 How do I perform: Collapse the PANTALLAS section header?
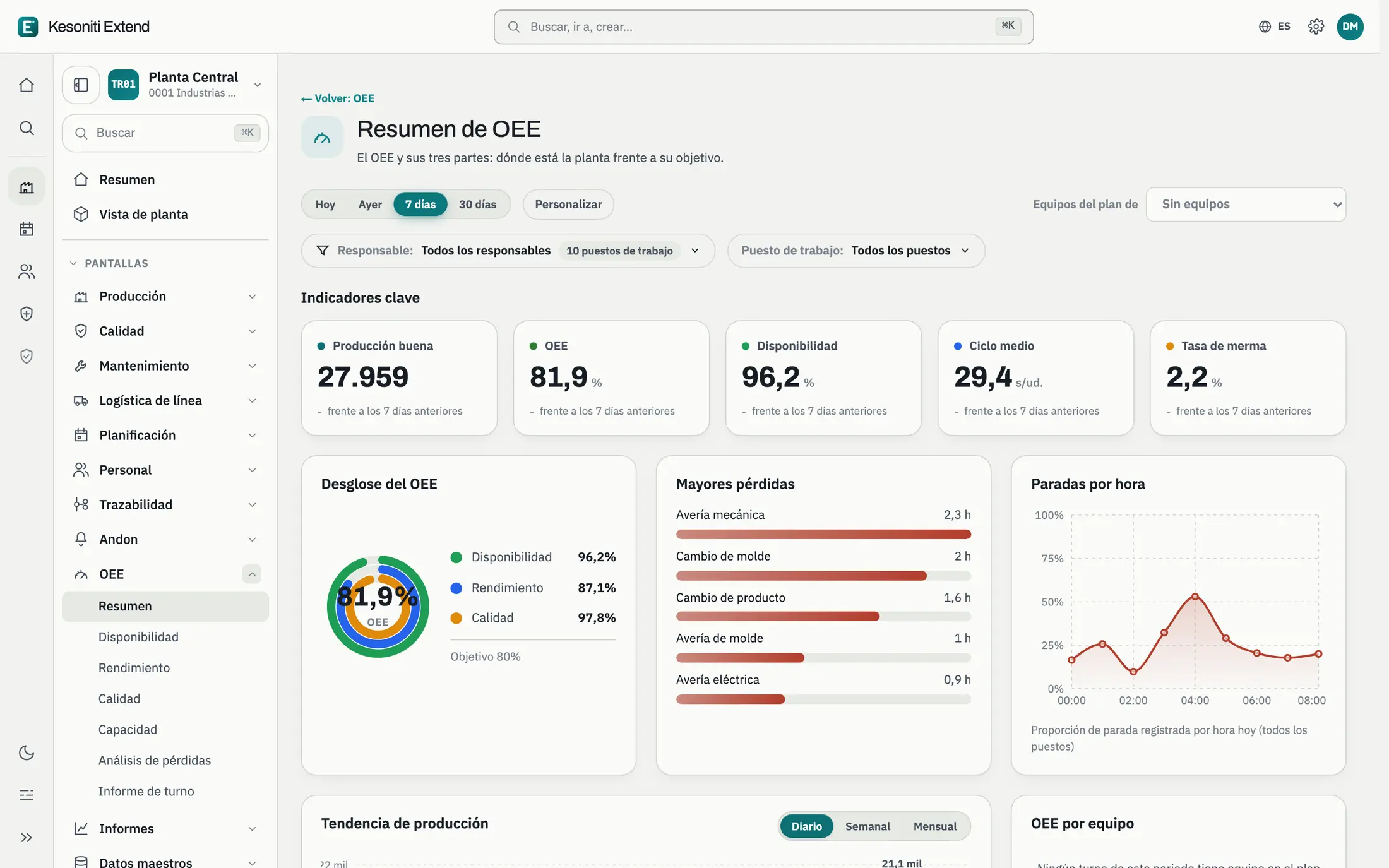click(x=109, y=263)
